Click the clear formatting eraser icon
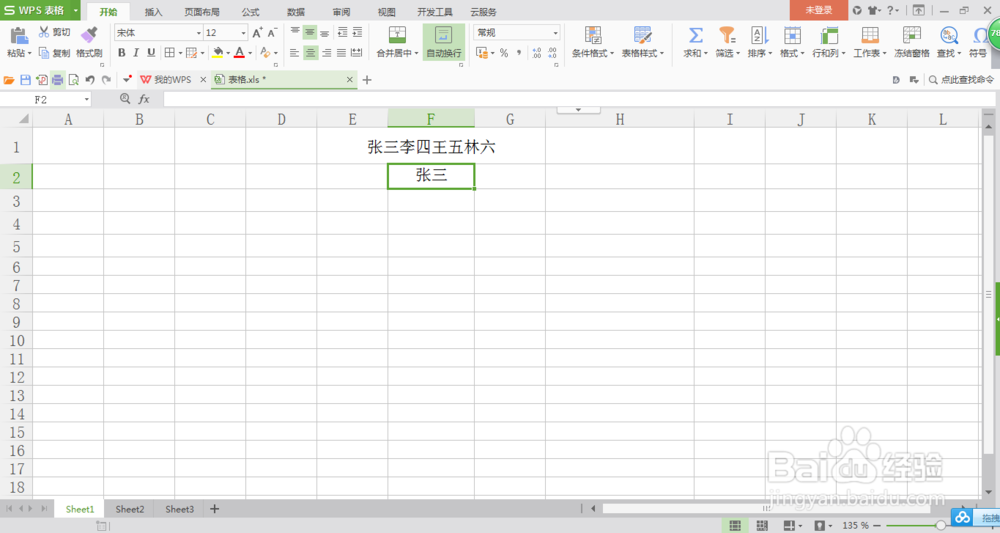1000x533 pixels. pyautogui.click(x=265, y=53)
